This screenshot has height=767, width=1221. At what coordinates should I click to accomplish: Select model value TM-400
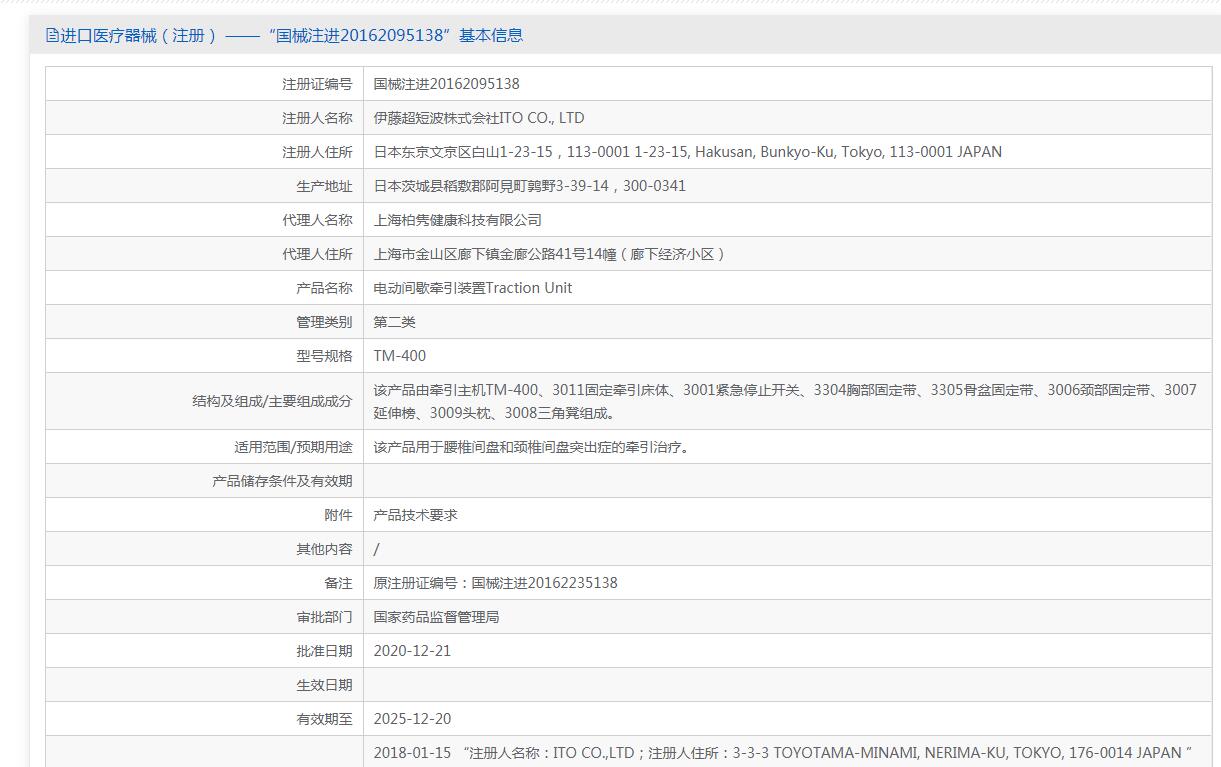[x=400, y=356]
